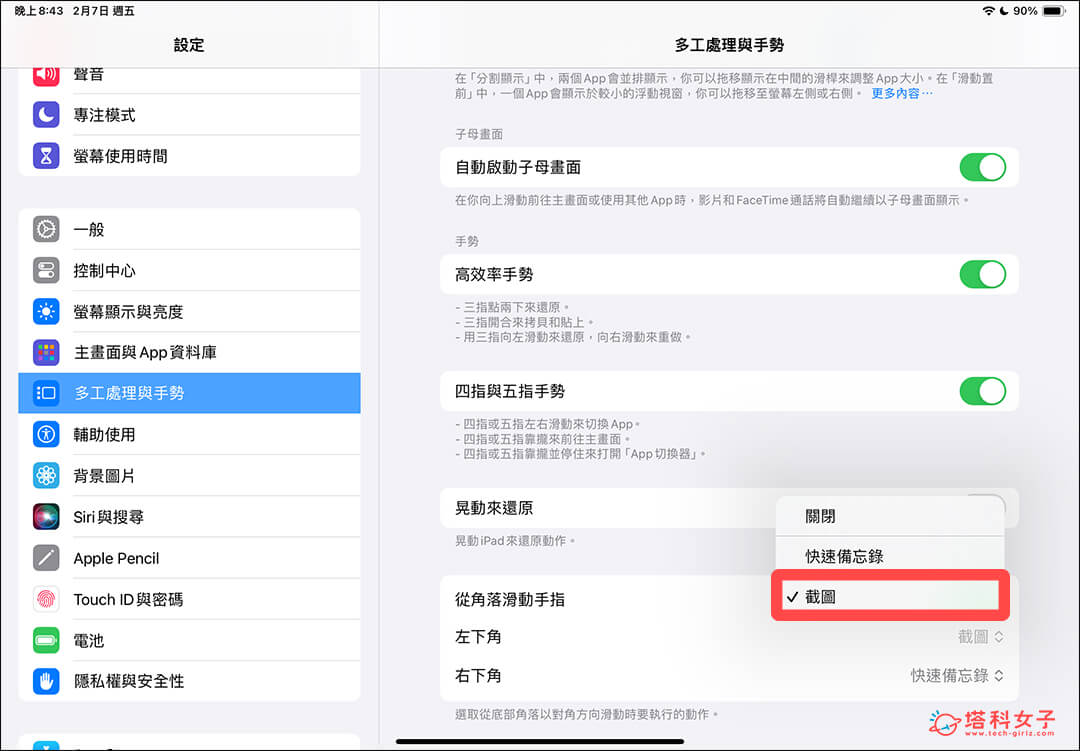Open 右下角 快速備忘錄 dropdown
The height and width of the screenshot is (751, 1080).
point(957,676)
